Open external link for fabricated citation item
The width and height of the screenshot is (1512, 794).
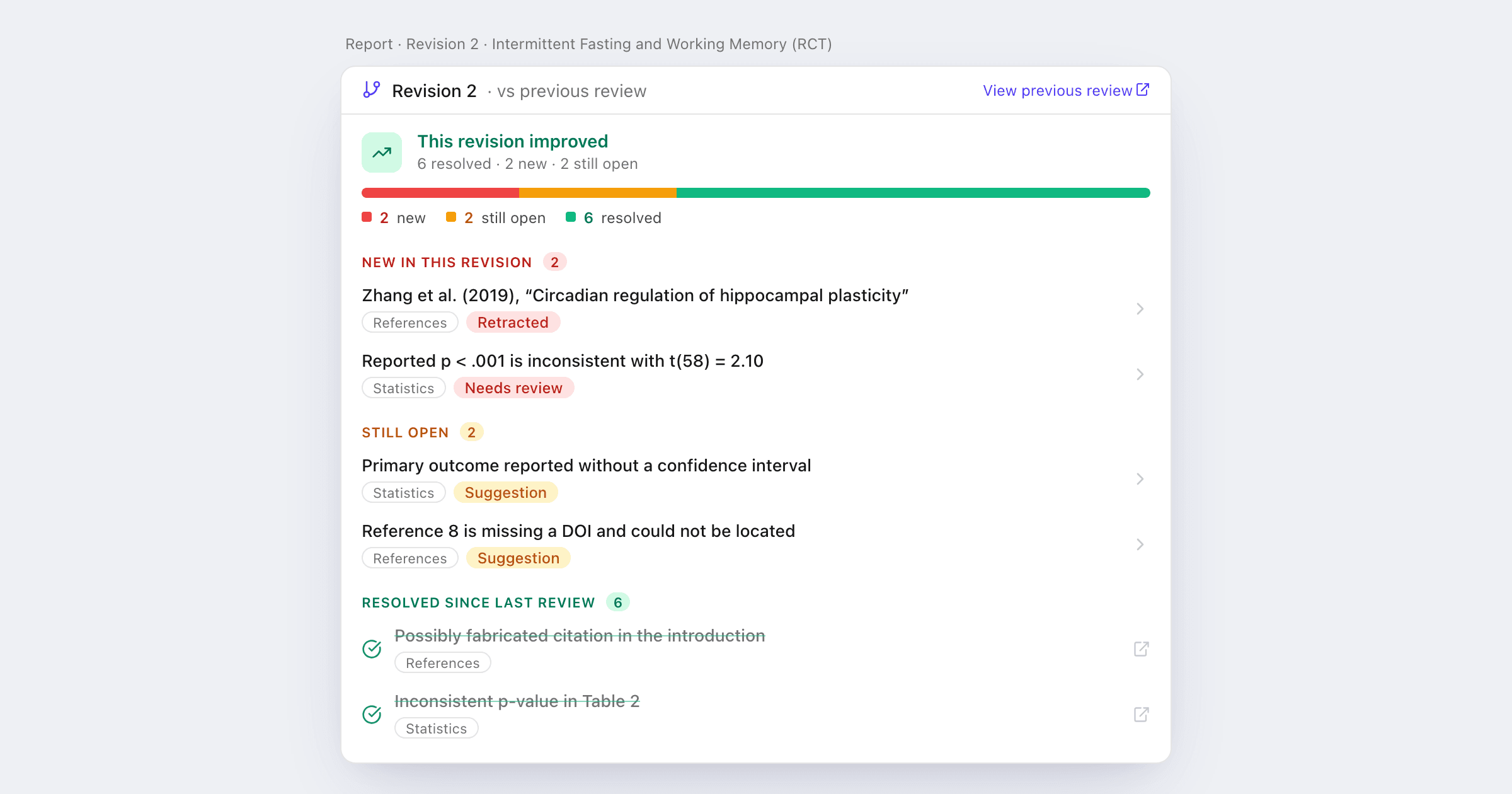[1141, 649]
